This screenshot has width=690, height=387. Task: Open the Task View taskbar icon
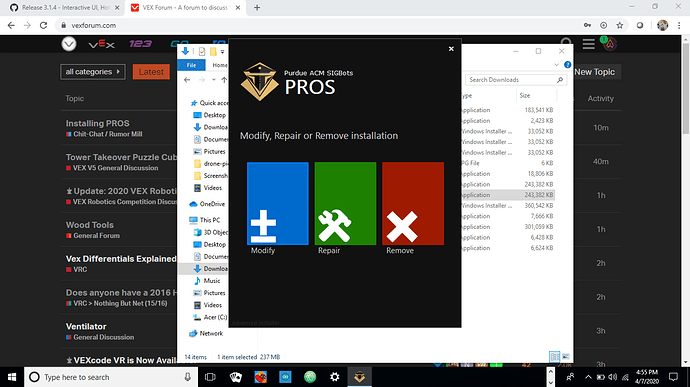210,377
